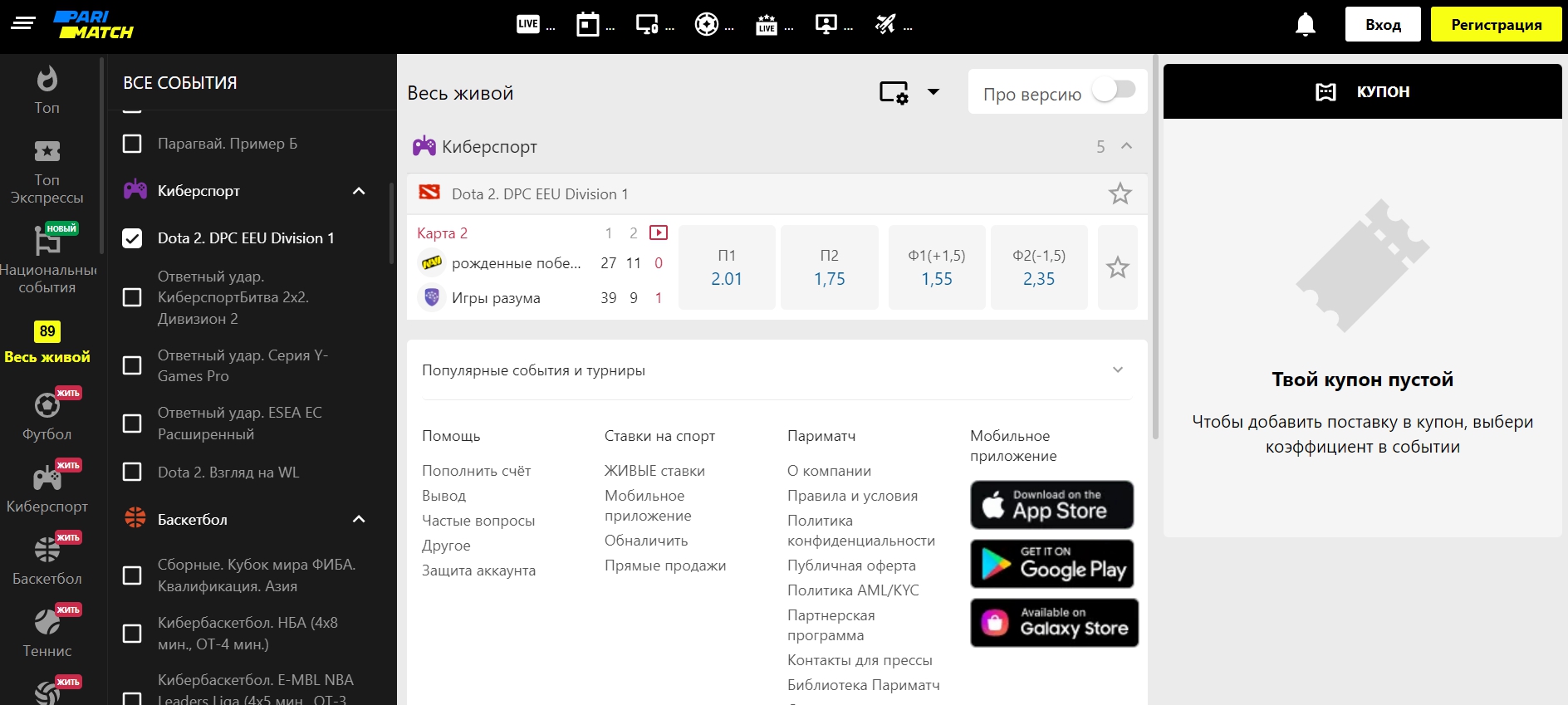Collapse the Киберспорт section with 5 events
The height and width of the screenshot is (705, 1568).
[1126, 146]
